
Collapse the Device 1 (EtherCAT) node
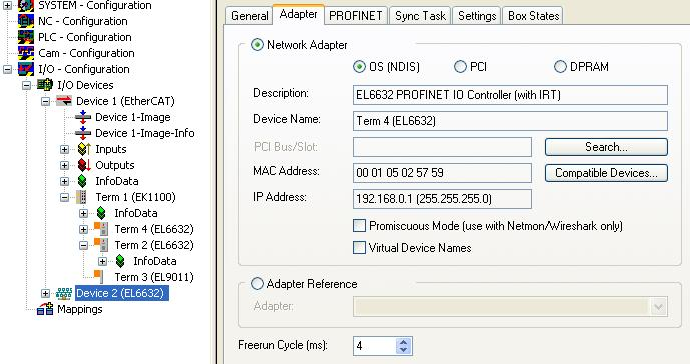[x=45, y=101]
